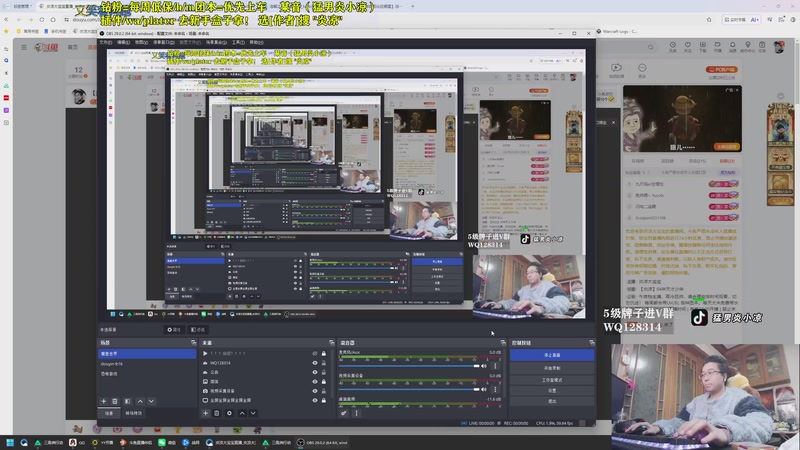Open mixer bottom three-dot options menu

[356, 413]
